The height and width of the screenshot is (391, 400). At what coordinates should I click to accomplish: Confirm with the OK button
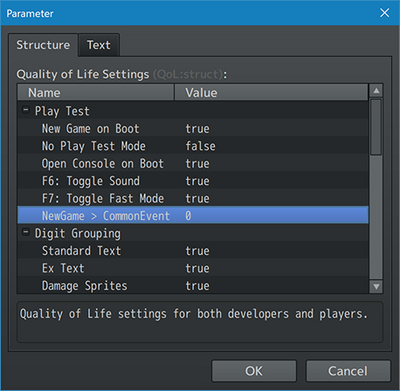coord(254,371)
